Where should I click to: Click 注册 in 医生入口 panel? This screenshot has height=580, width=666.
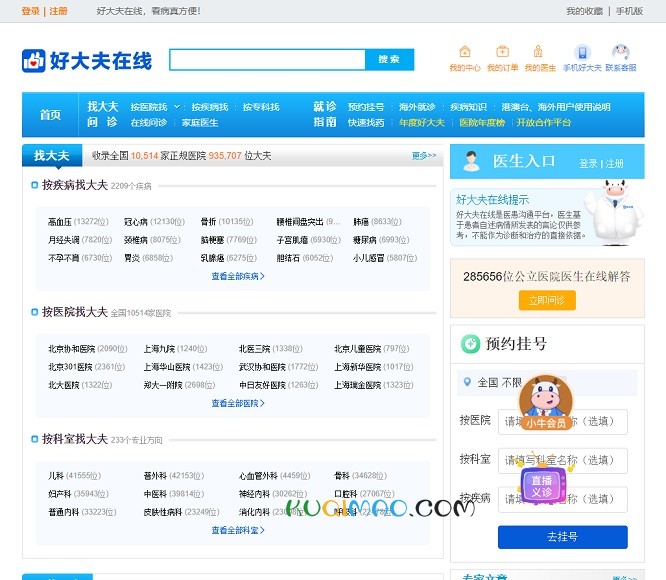(614, 163)
